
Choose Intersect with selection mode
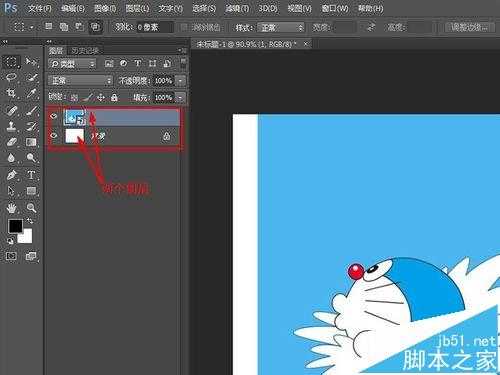(96, 26)
